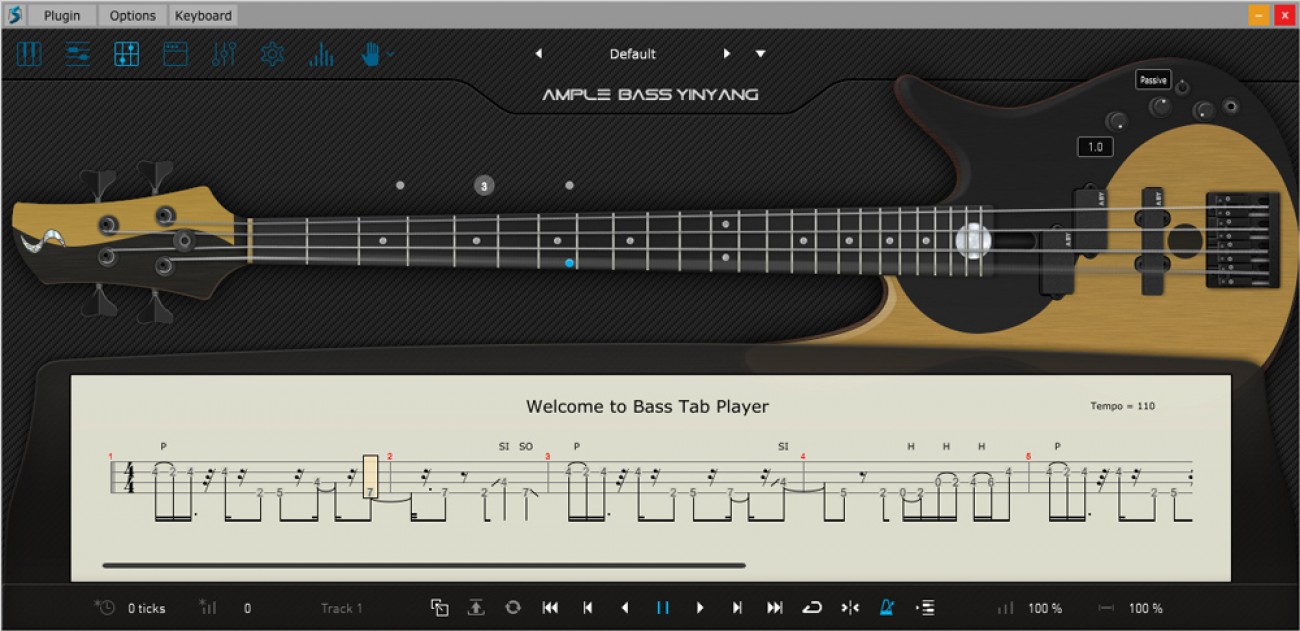
Task: Expand the hand icon dropdown arrow
Action: [x=390, y=54]
